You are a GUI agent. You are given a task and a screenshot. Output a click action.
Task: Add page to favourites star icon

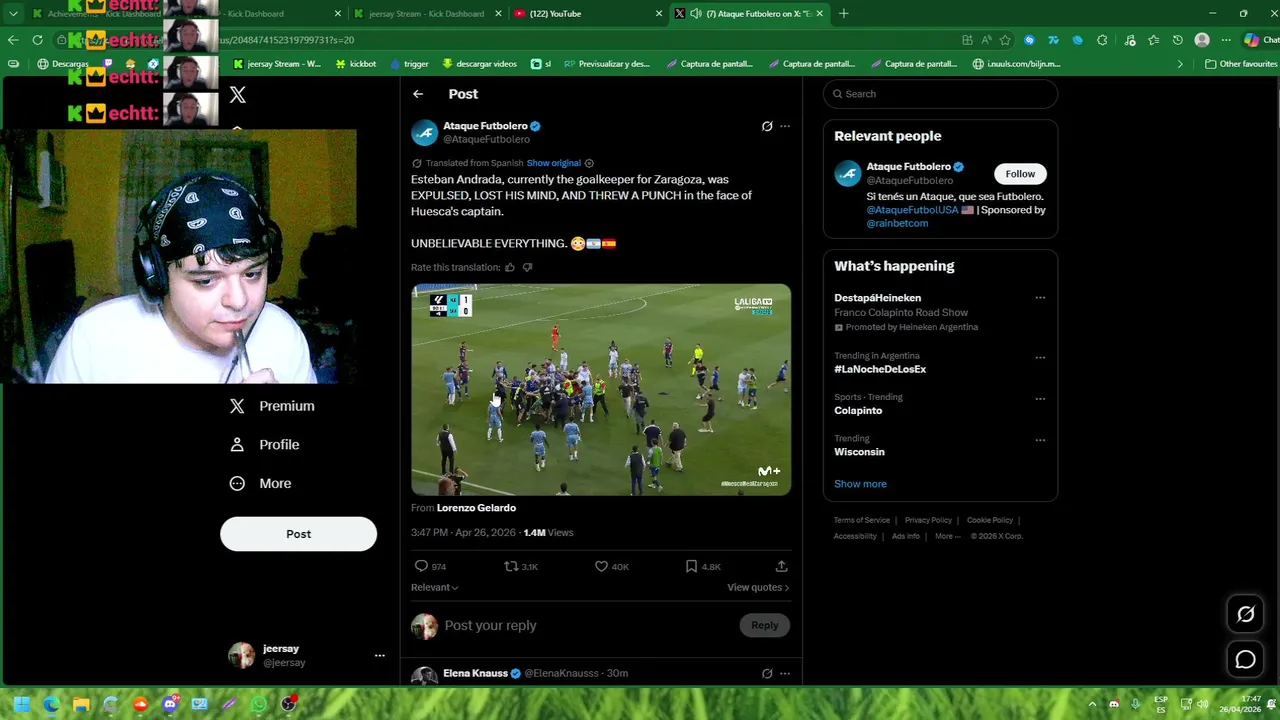point(1005,40)
